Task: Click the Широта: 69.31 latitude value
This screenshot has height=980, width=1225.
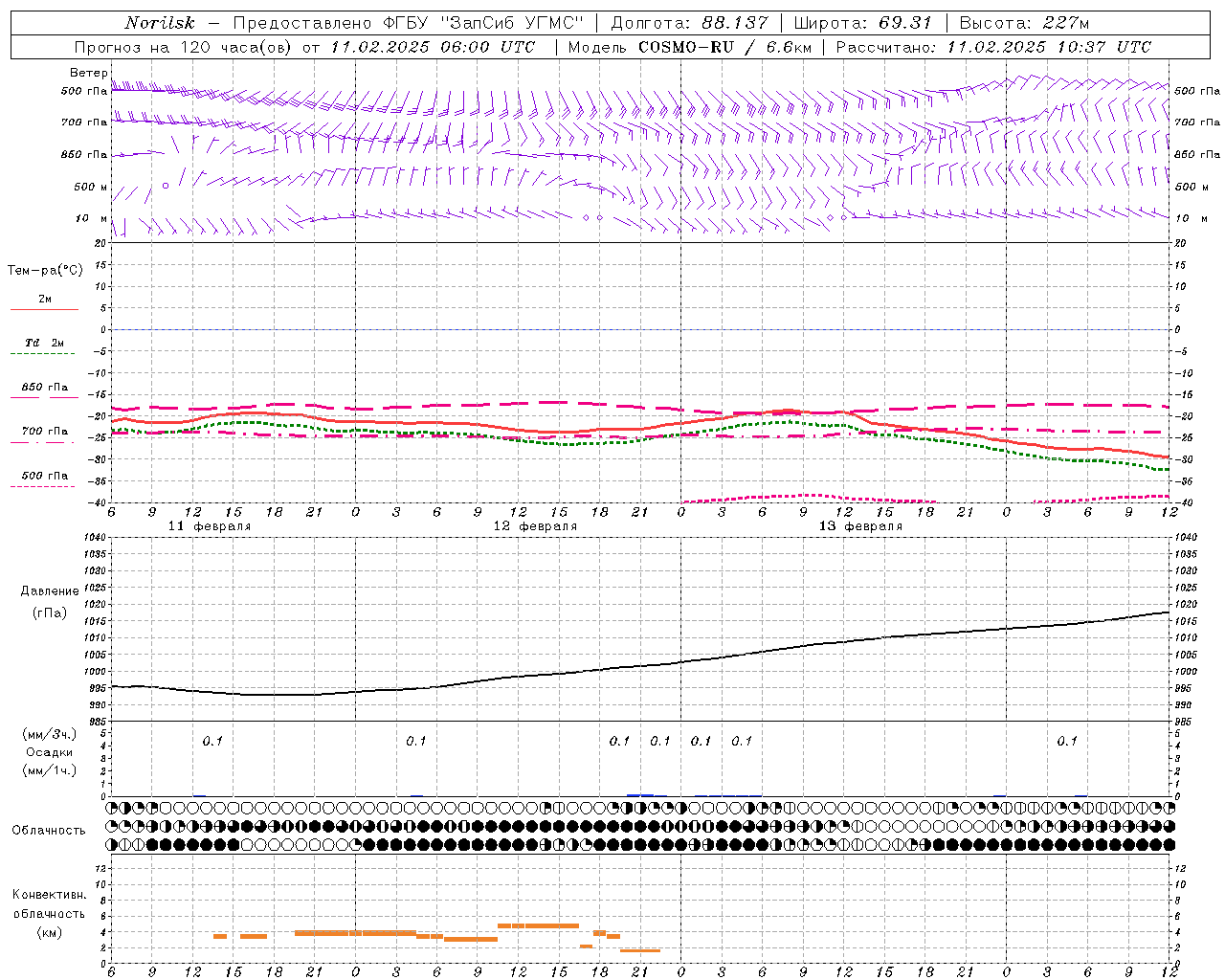Action: [862, 23]
